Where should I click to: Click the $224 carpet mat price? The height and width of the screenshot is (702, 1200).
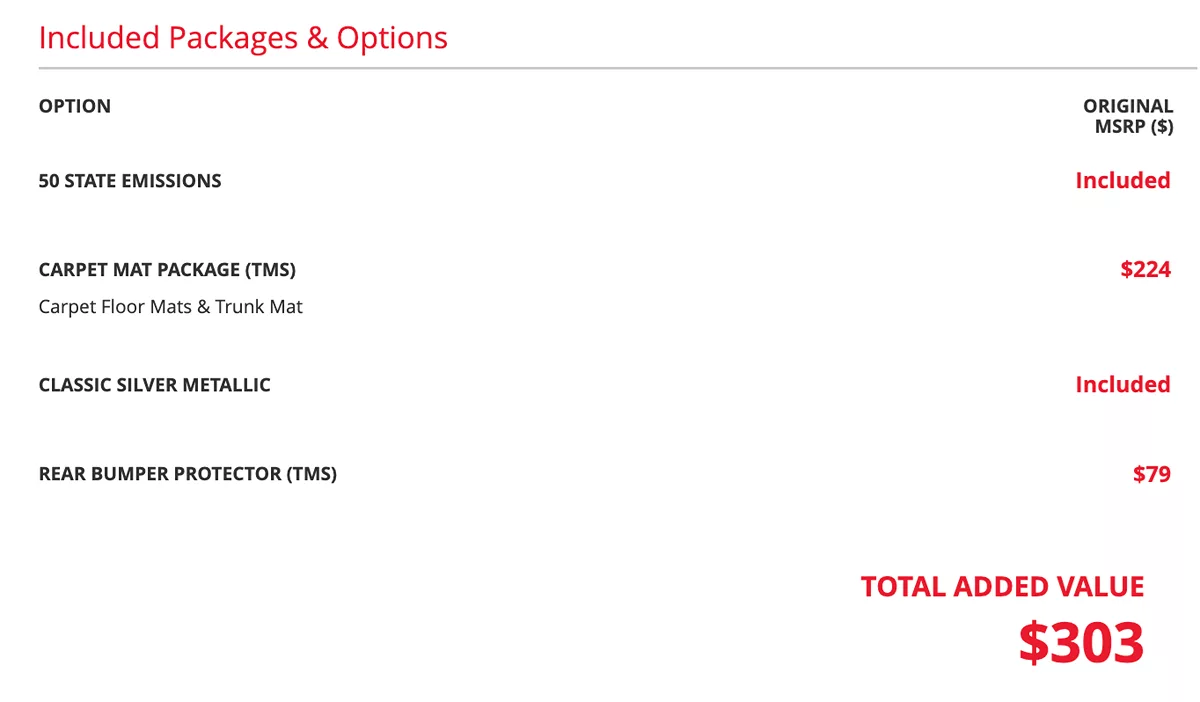(x=1145, y=270)
